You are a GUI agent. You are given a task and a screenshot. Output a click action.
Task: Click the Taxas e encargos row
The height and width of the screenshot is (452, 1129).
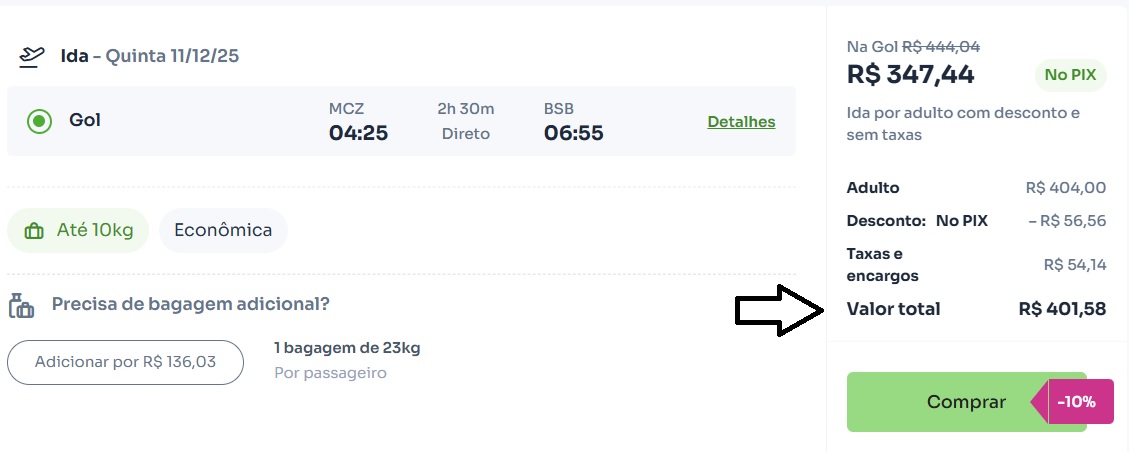click(976, 265)
